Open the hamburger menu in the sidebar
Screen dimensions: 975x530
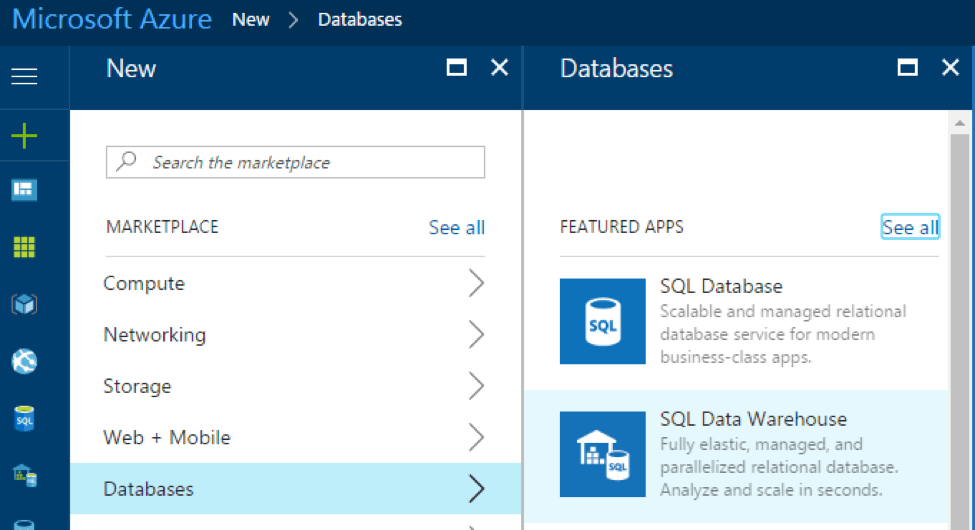24,76
